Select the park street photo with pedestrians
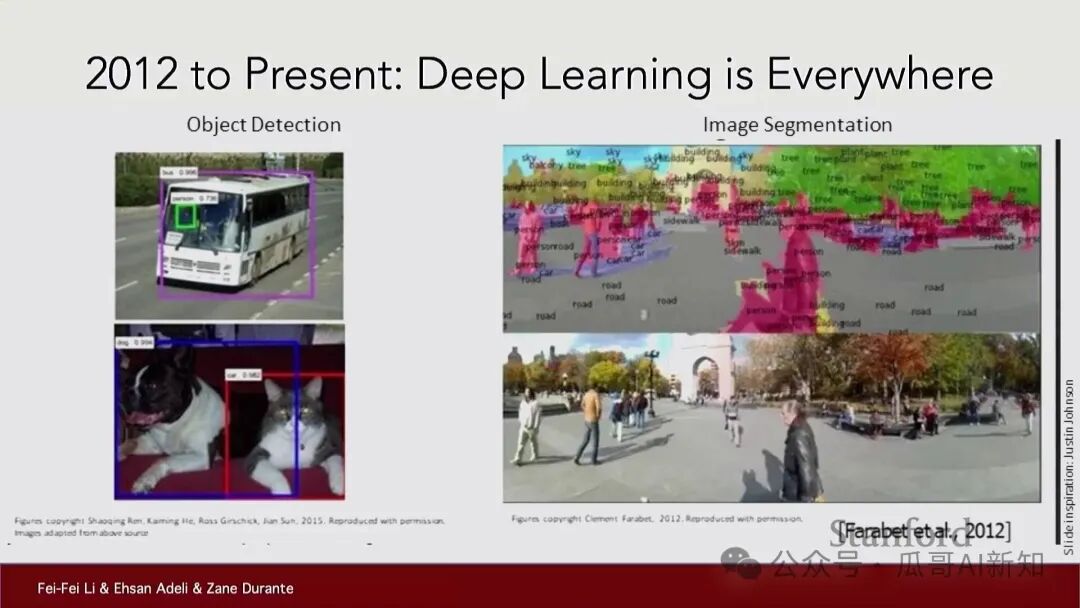 click(x=771, y=418)
